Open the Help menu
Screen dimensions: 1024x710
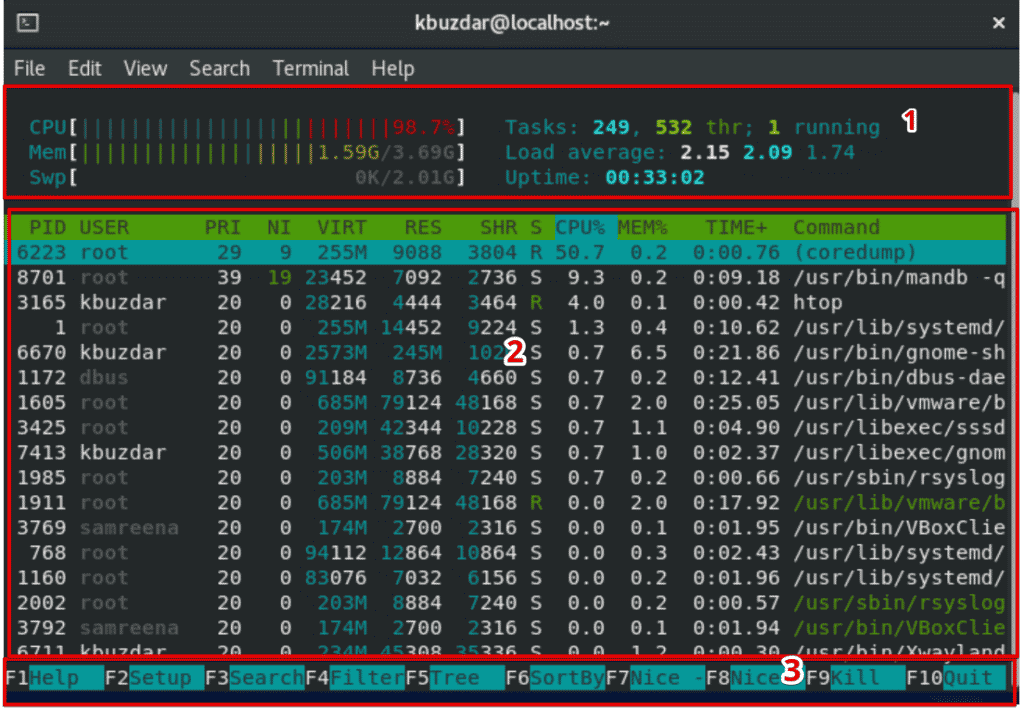pos(392,68)
